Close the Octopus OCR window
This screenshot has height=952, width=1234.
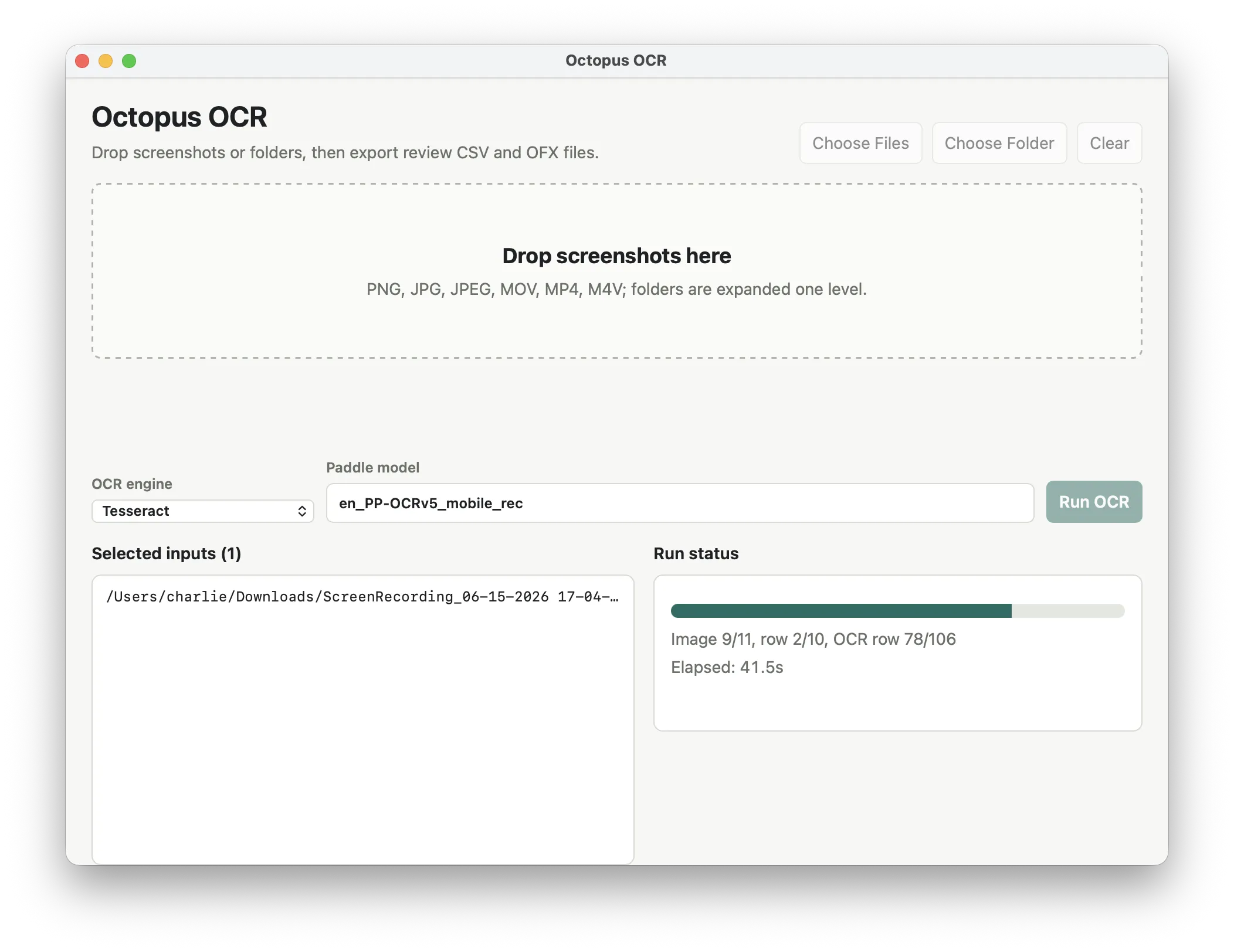[x=82, y=61]
